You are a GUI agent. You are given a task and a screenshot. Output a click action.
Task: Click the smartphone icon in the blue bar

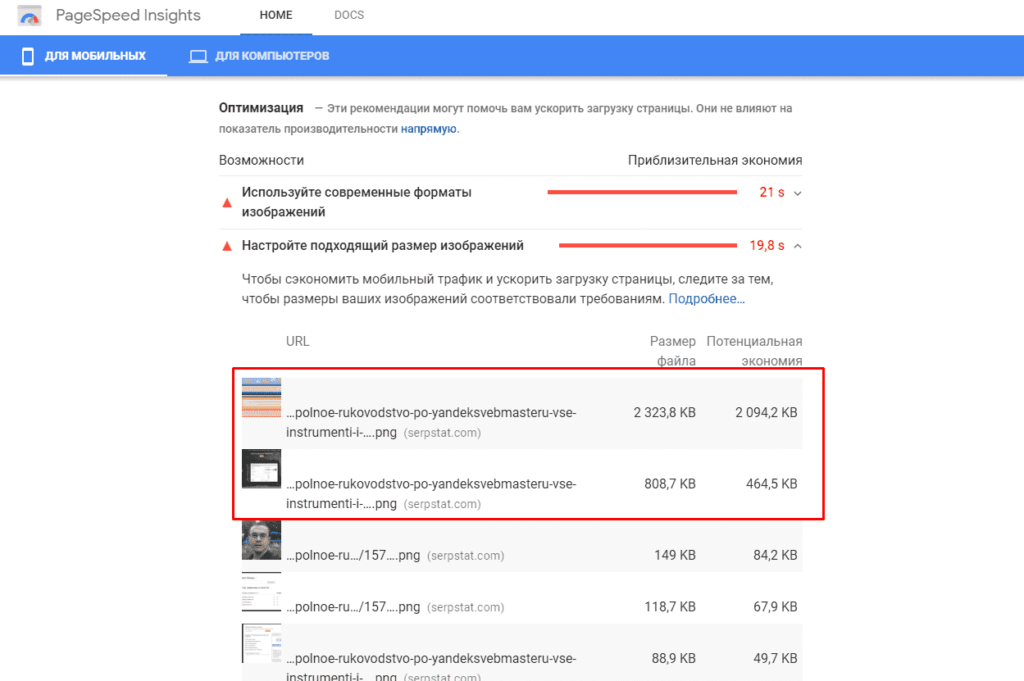[x=27, y=56]
